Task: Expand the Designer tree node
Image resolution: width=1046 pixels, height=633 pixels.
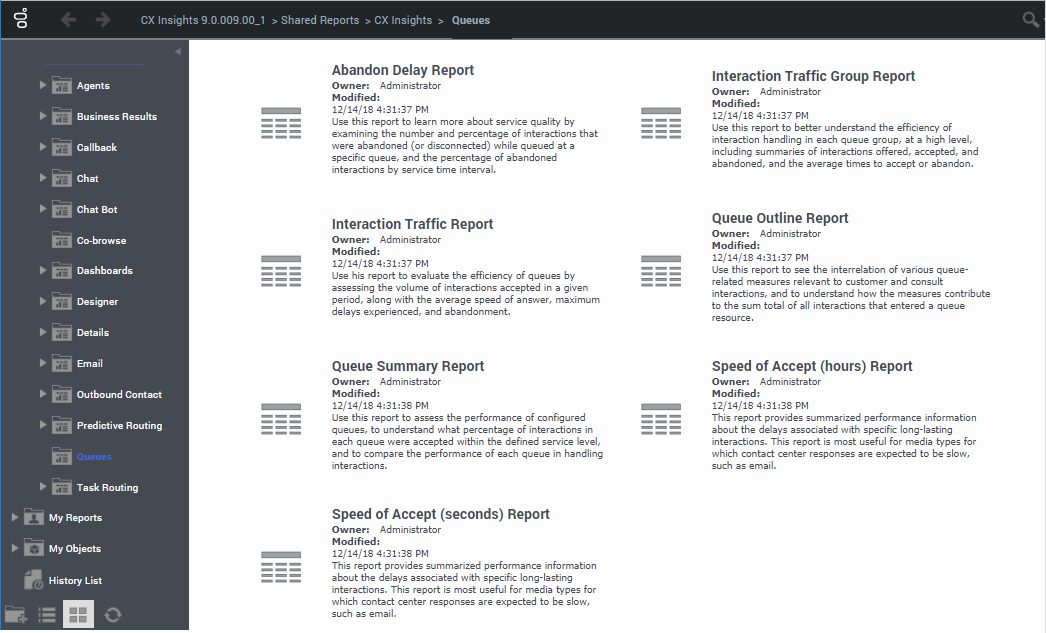Action: coord(42,301)
